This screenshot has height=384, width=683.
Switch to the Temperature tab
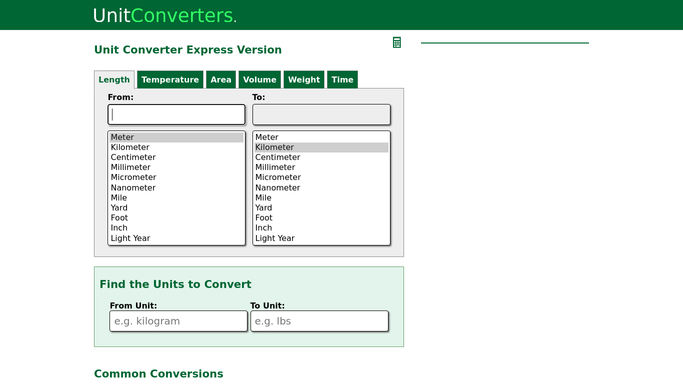point(170,80)
